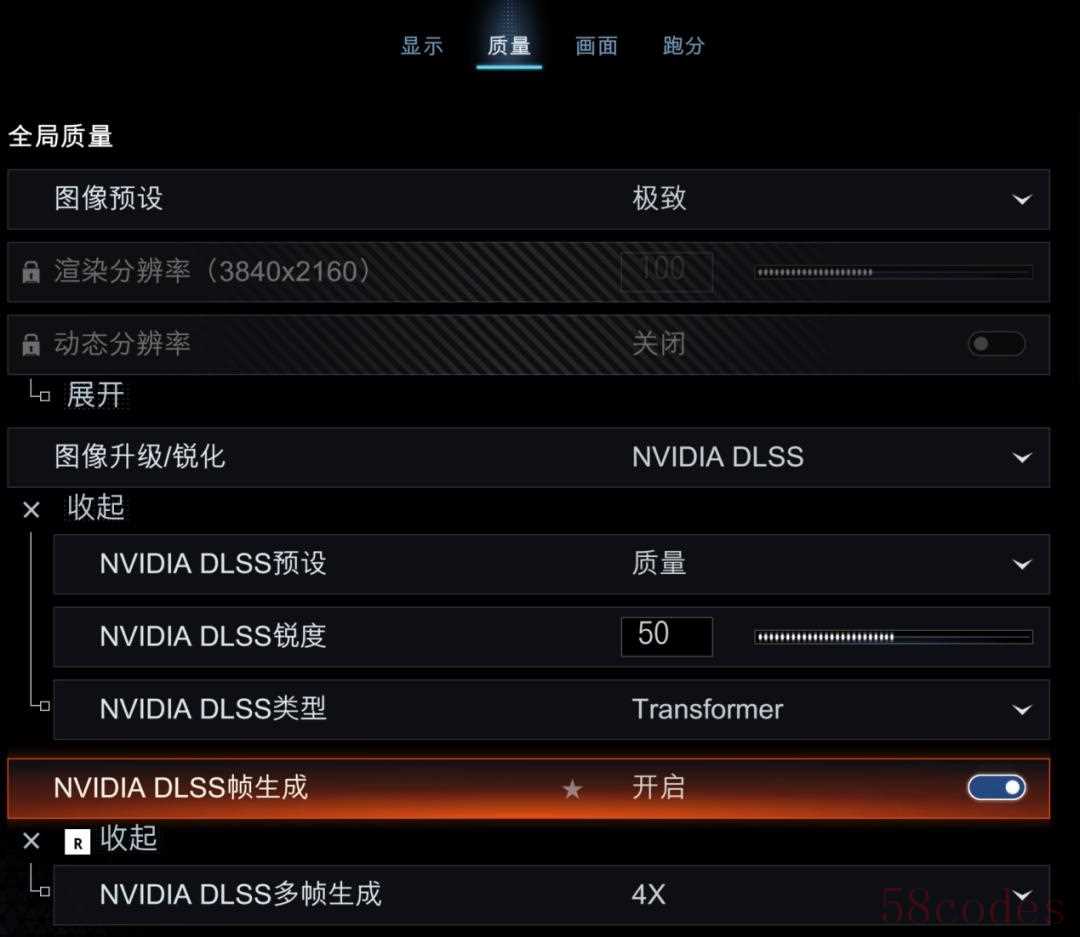Click the lock icon beside 动态分辨率
Screen dimensions: 1080x937
pyautogui.click(x=31, y=344)
